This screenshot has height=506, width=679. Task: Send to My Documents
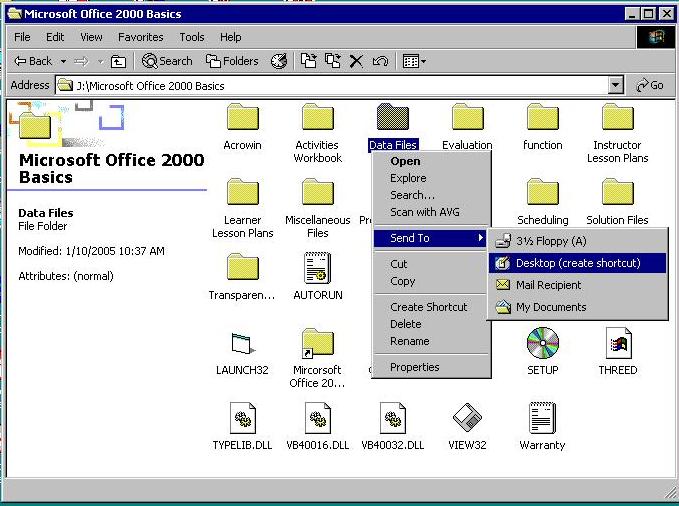578,307
